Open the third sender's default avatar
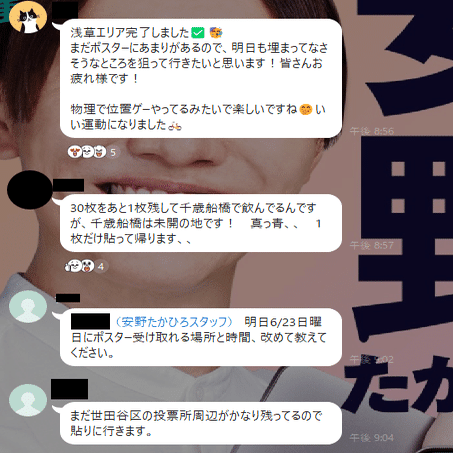Viewport: 453px width, 453px height. coord(28,306)
